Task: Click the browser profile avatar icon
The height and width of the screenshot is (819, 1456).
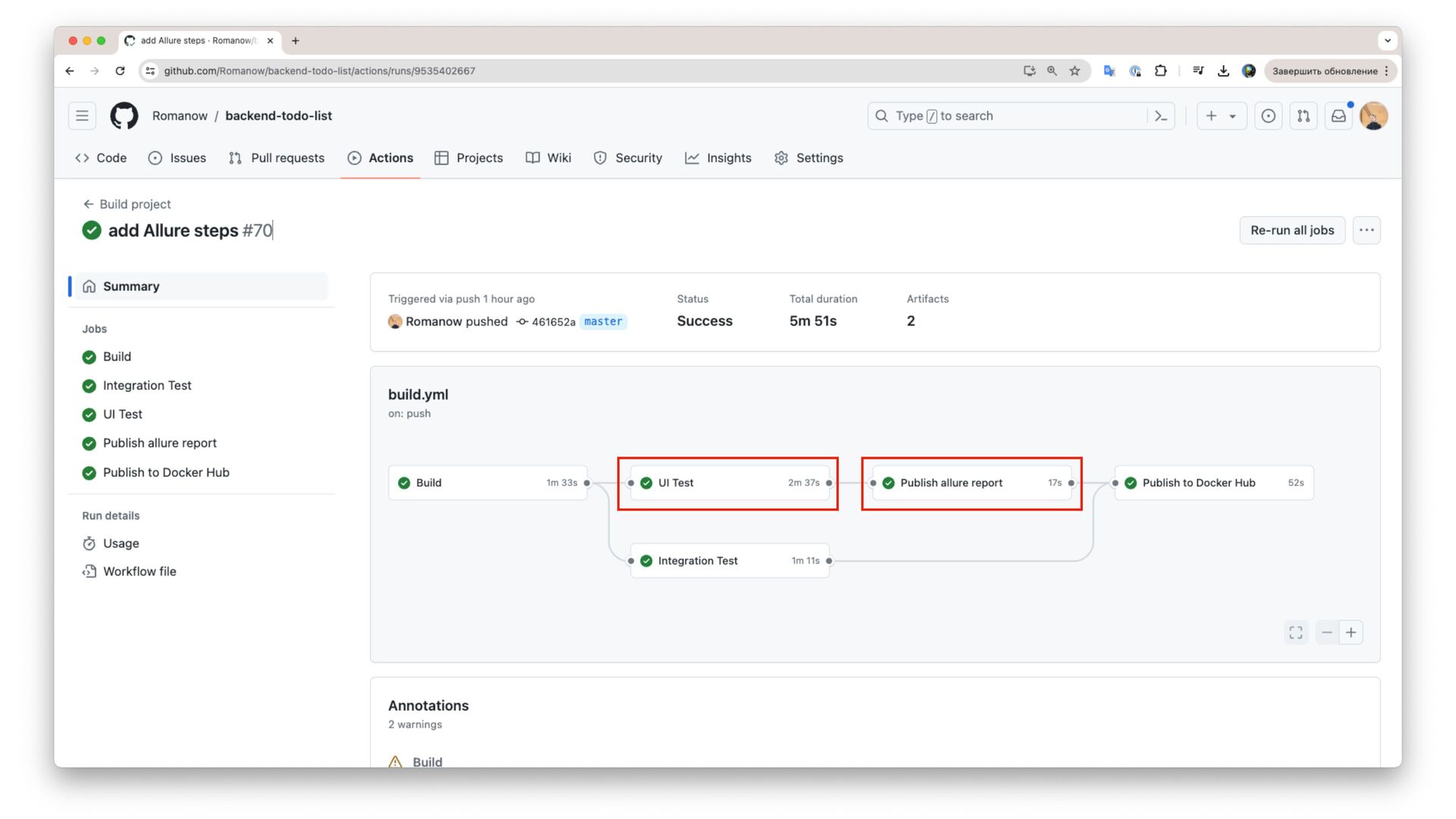Action: pyautogui.click(x=1248, y=71)
